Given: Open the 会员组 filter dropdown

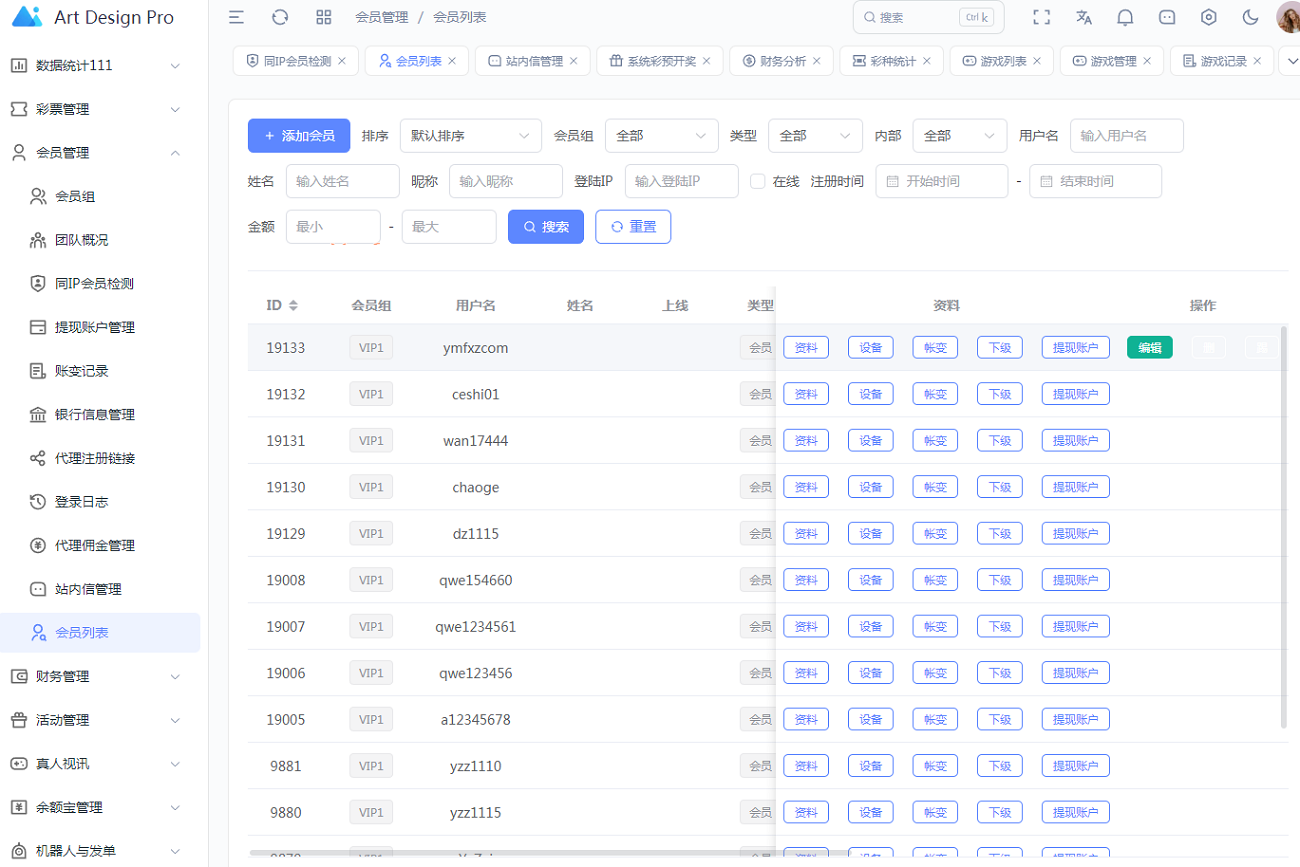Looking at the screenshot, I should pyautogui.click(x=661, y=136).
